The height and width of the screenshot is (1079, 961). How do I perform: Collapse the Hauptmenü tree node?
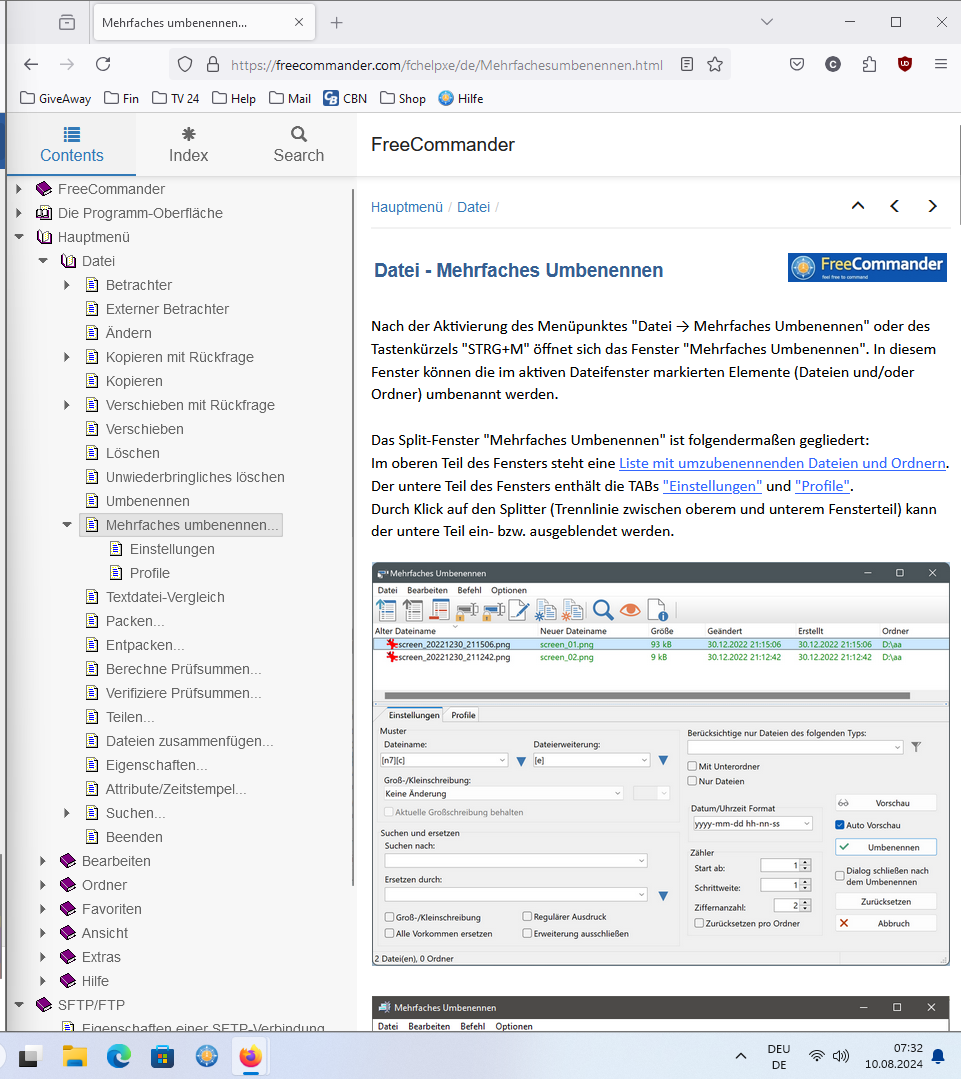19,237
